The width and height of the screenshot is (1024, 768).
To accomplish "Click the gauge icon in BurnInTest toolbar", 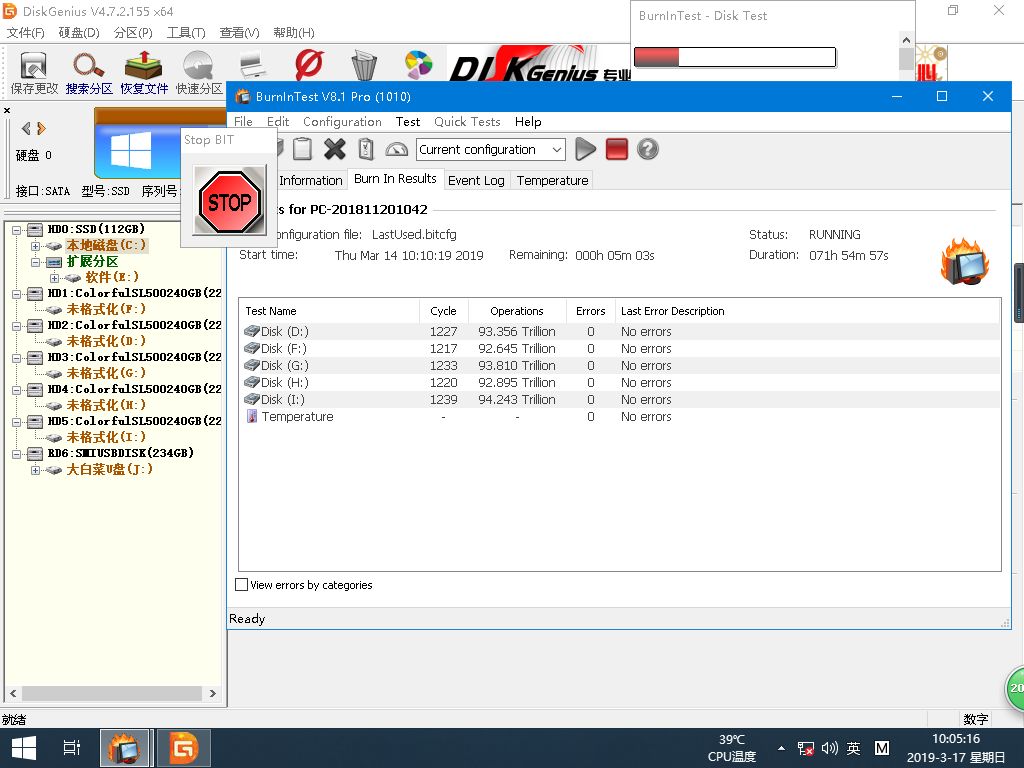I will tap(397, 149).
